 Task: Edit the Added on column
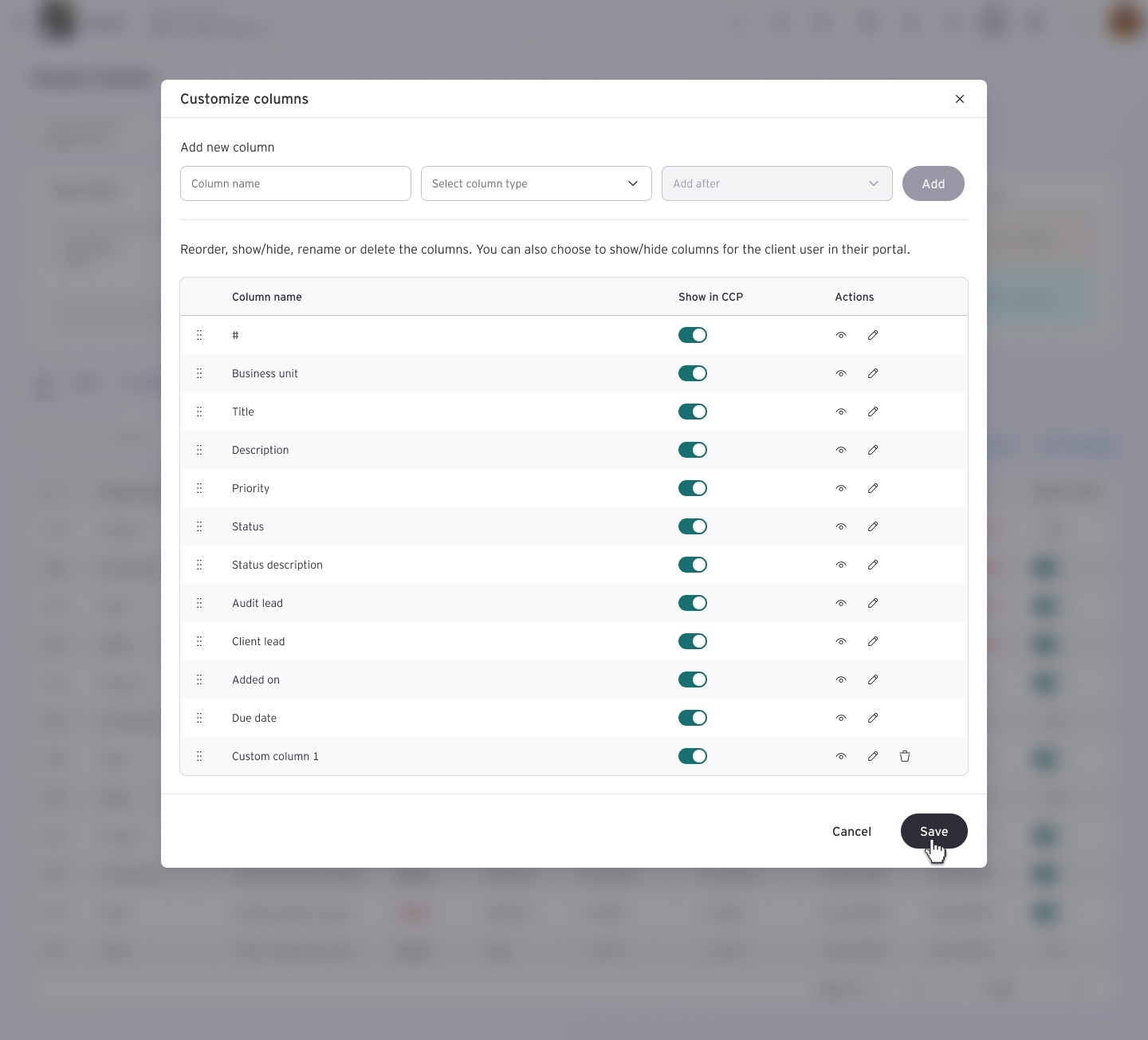coord(873,680)
